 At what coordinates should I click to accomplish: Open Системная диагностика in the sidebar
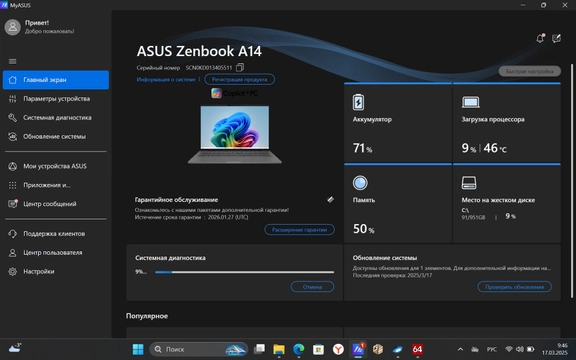pos(56,118)
